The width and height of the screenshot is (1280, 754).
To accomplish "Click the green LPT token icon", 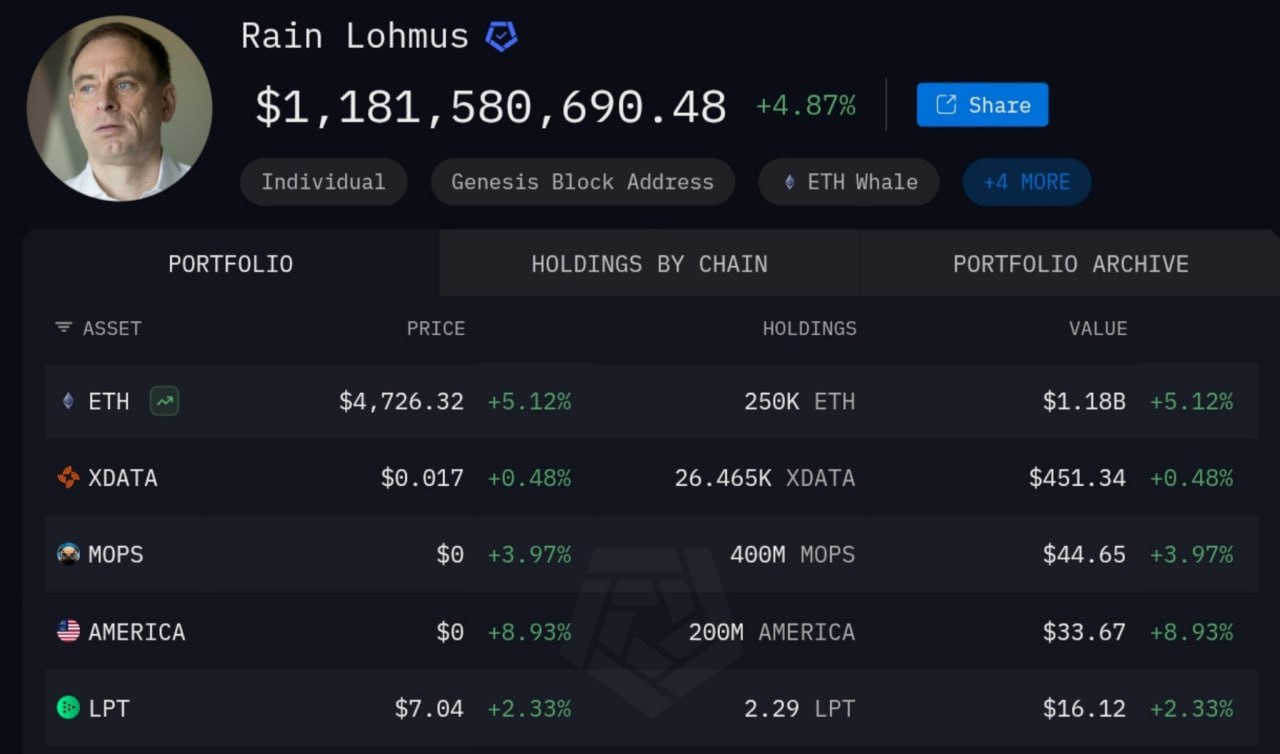I will pyautogui.click(x=68, y=708).
